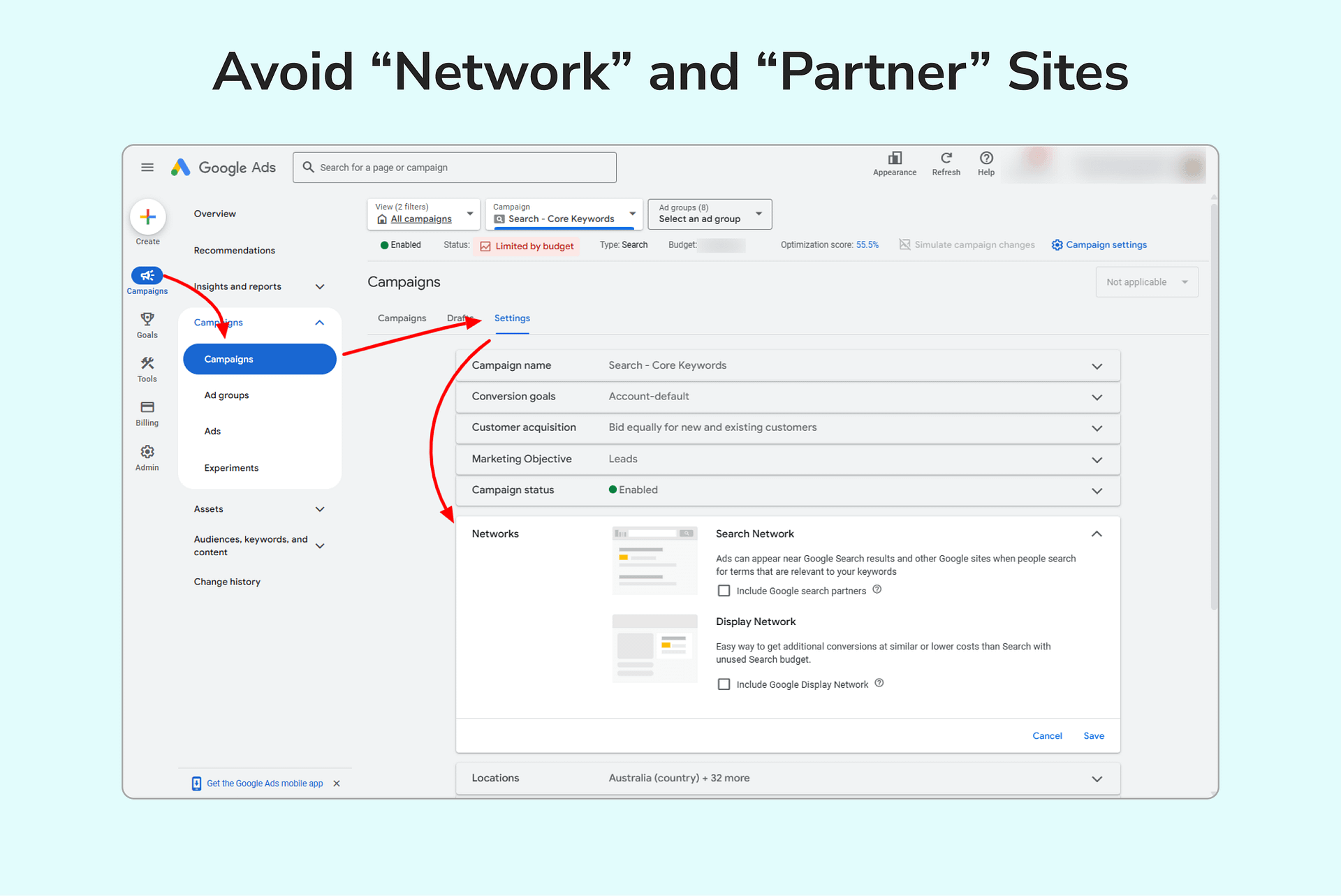Open the Admin settings section
1341x896 pixels.
(x=147, y=457)
